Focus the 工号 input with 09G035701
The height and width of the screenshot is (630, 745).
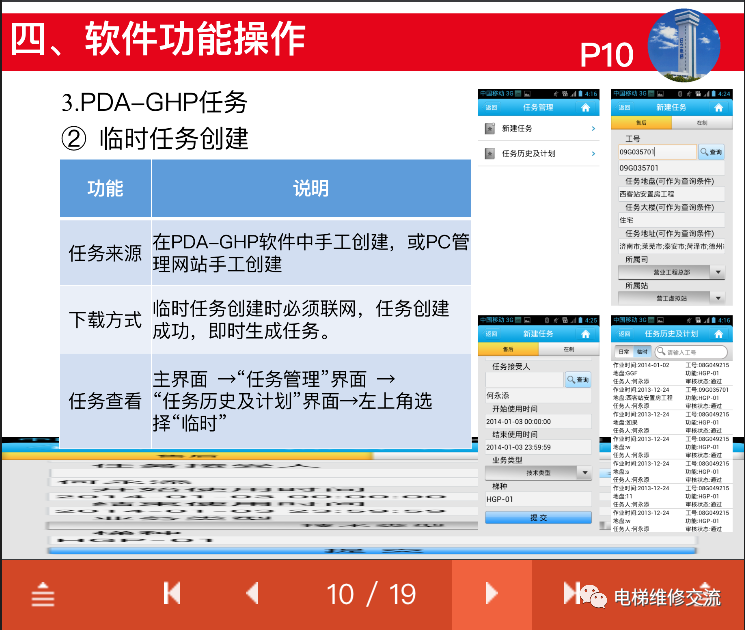[x=657, y=152]
